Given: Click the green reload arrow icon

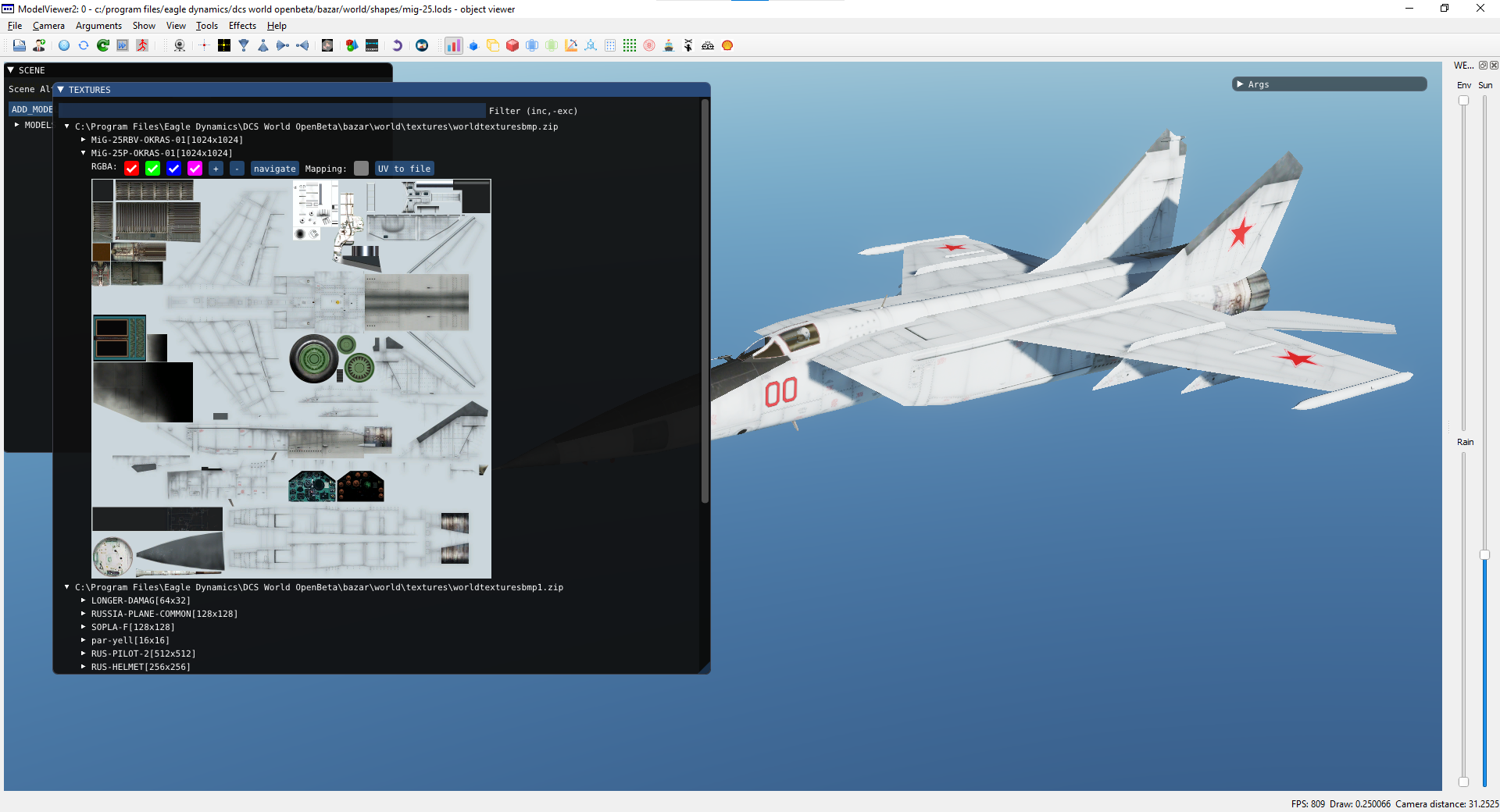Looking at the screenshot, I should [x=103, y=45].
